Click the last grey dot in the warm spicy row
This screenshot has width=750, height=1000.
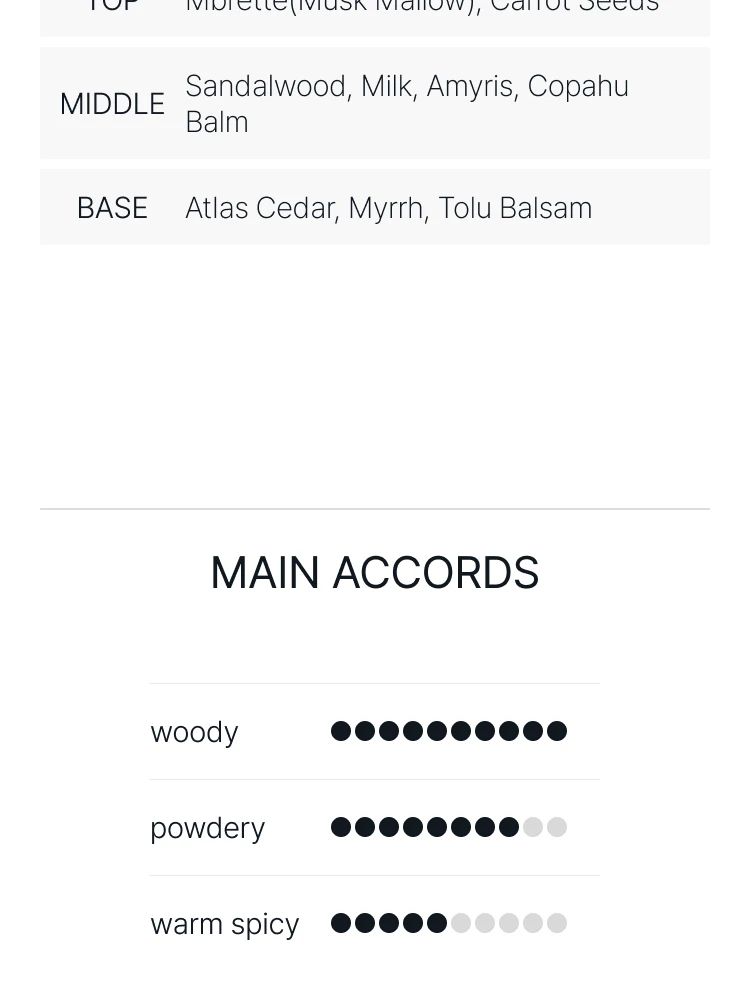pyautogui.click(x=557, y=923)
